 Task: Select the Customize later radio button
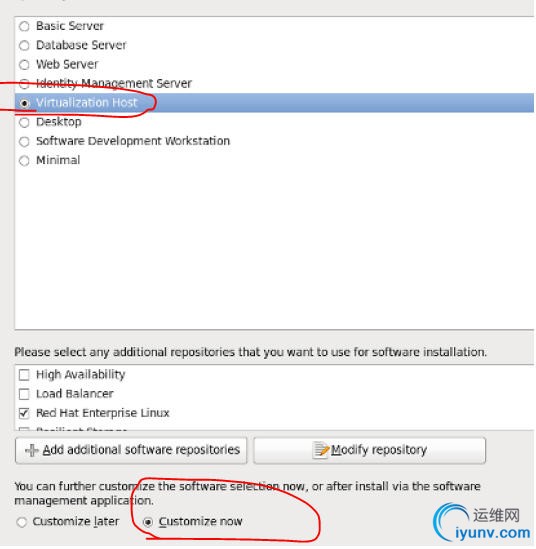(22, 522)
